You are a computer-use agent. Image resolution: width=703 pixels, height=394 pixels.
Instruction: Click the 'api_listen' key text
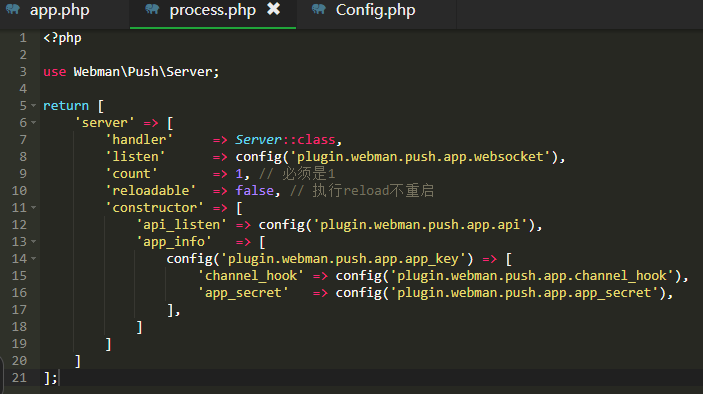pos(181,225)
